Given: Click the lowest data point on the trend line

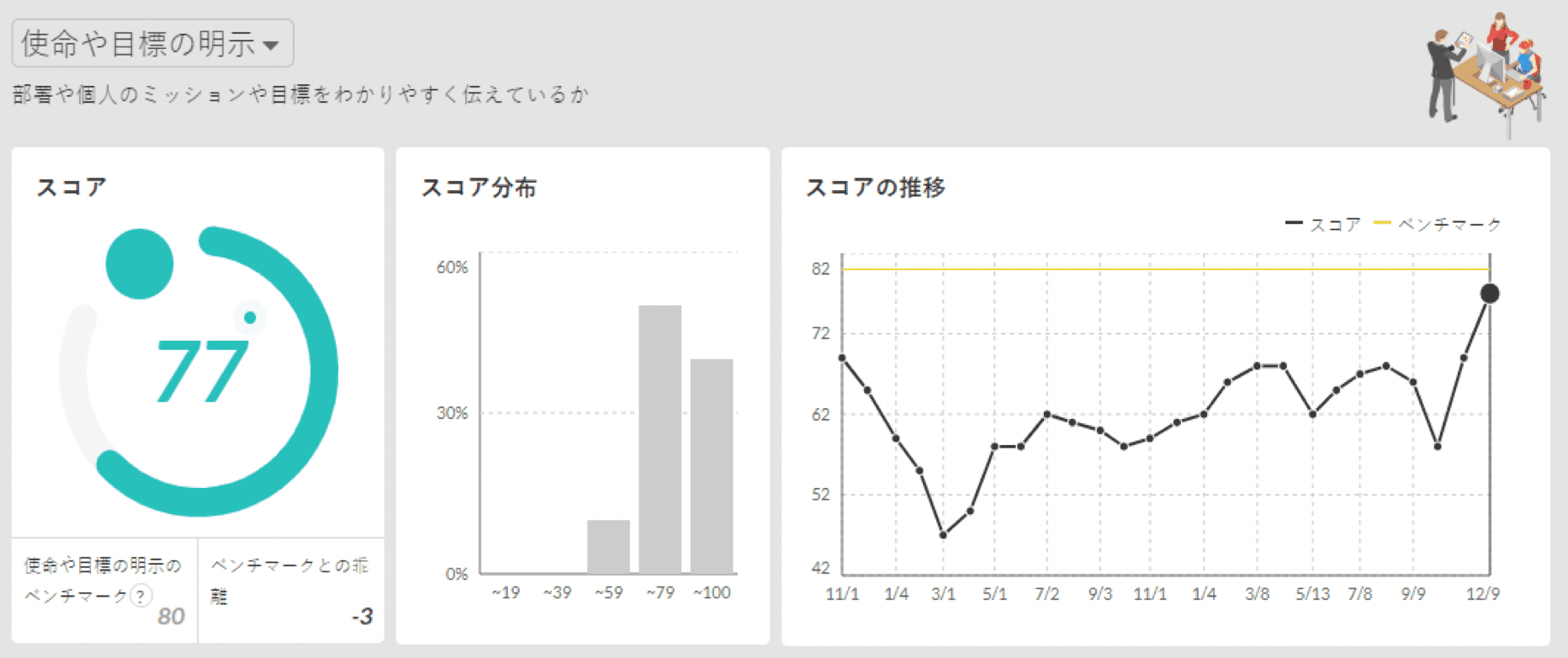Looking at the screenshot, I should tap(943, 535).
